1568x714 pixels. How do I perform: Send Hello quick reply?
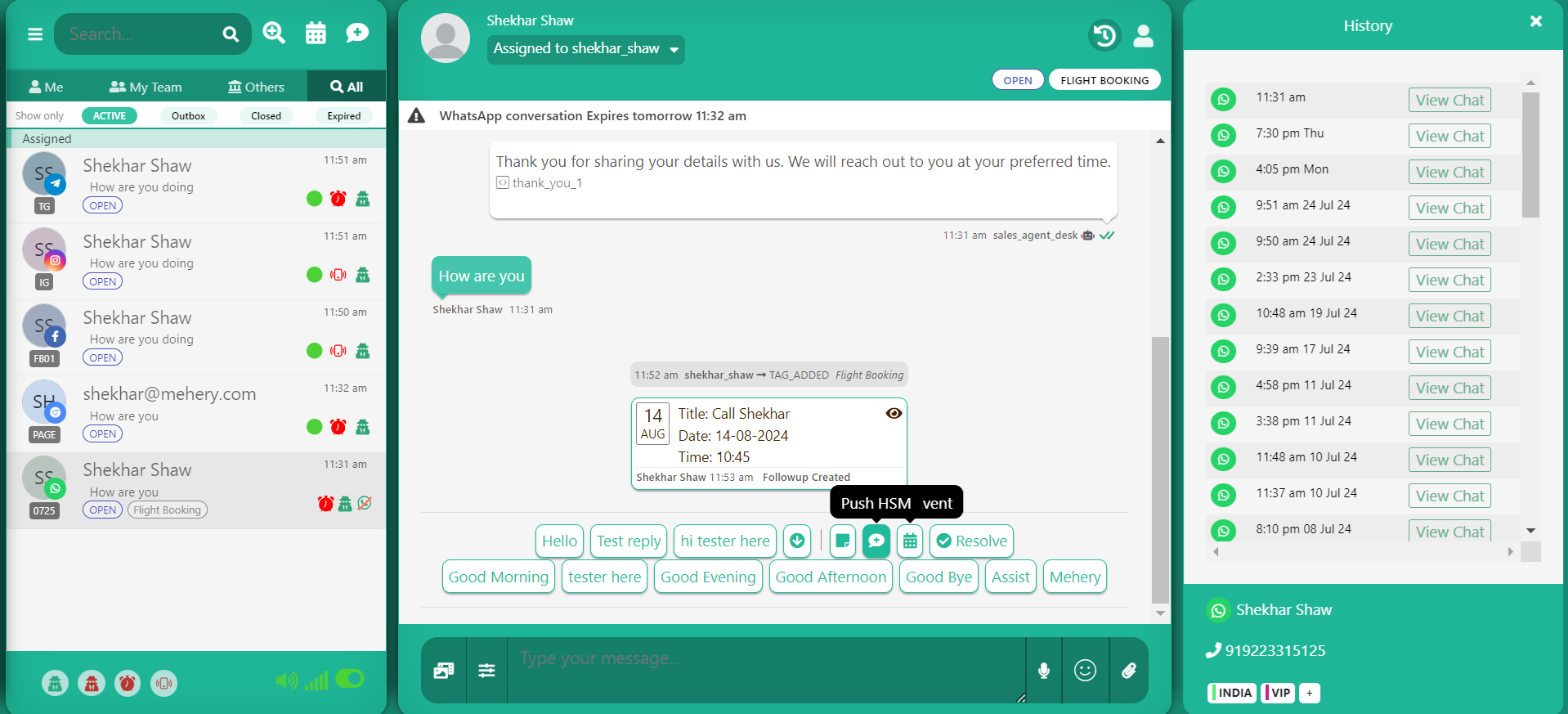coord(559,541)
